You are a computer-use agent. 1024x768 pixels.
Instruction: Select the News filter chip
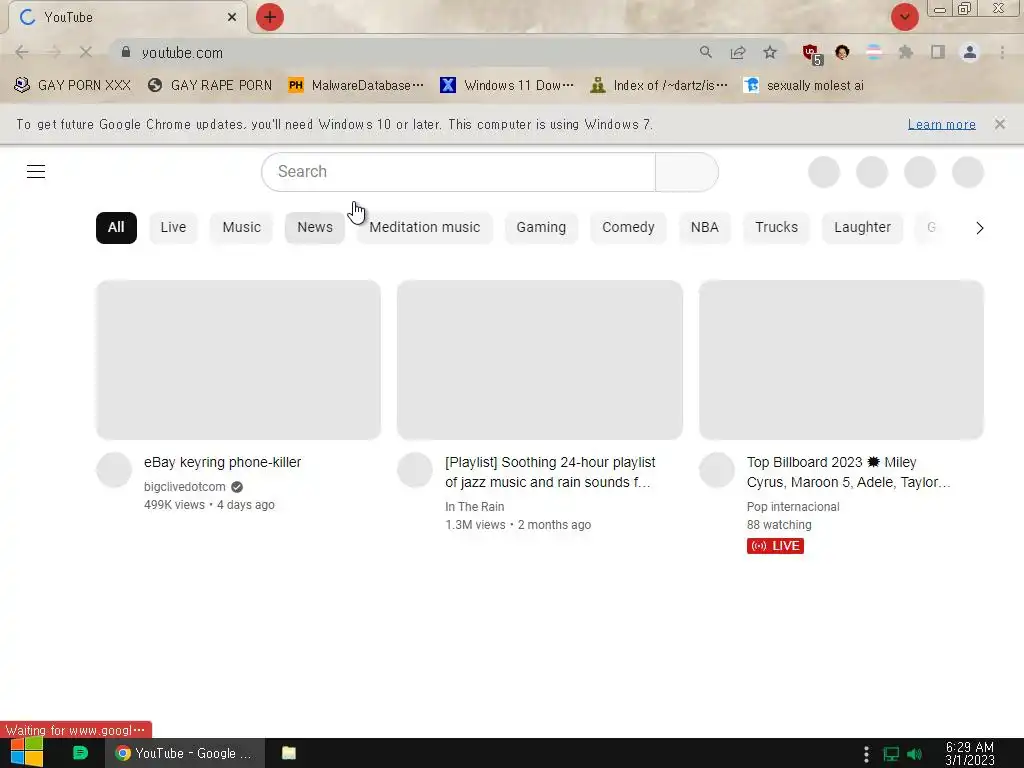[315, 227]
